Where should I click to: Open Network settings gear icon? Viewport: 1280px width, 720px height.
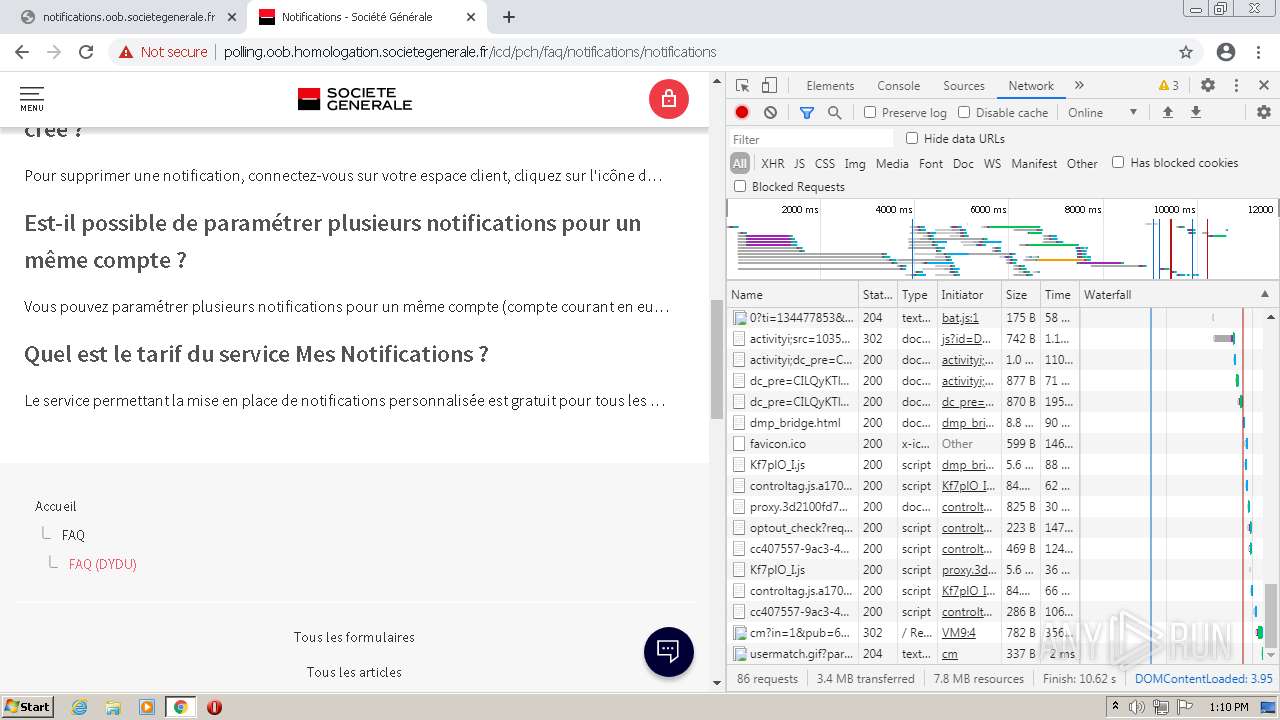tap(1264, 112)
